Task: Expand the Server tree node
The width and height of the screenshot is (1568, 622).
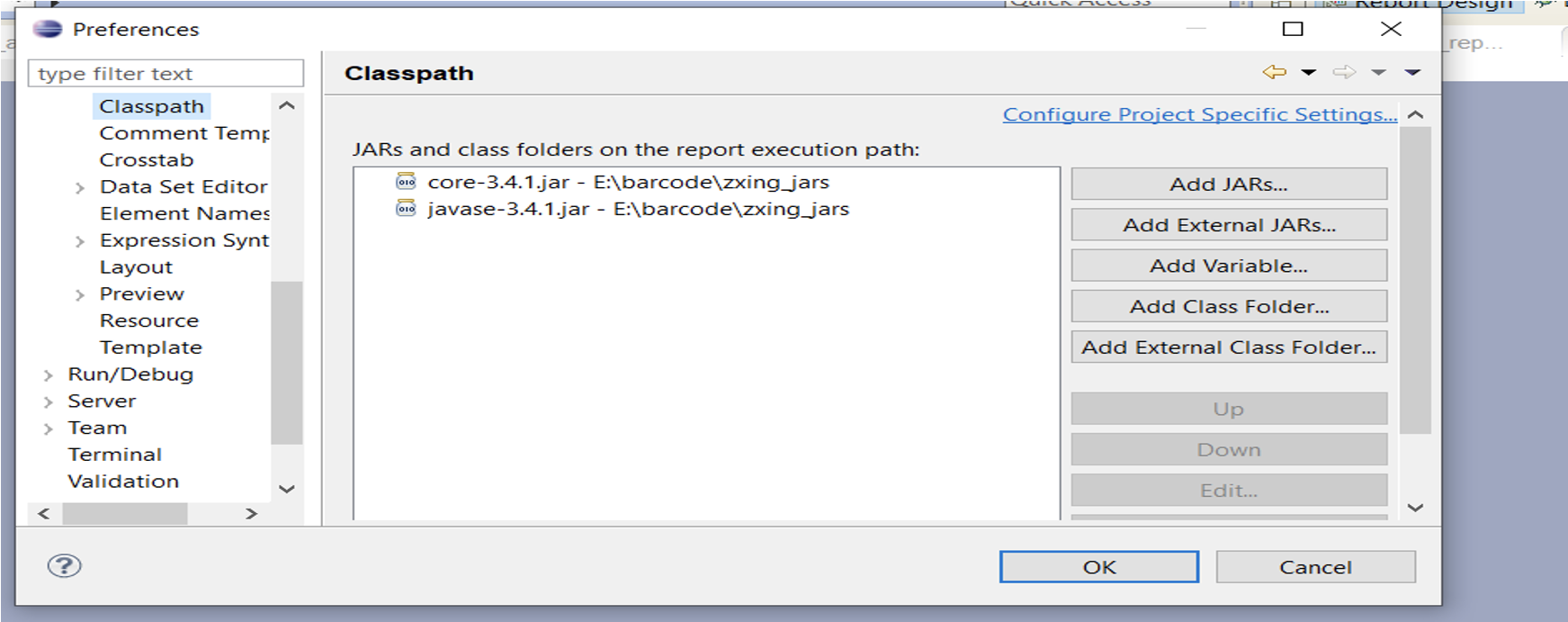Action: [49, 402]
